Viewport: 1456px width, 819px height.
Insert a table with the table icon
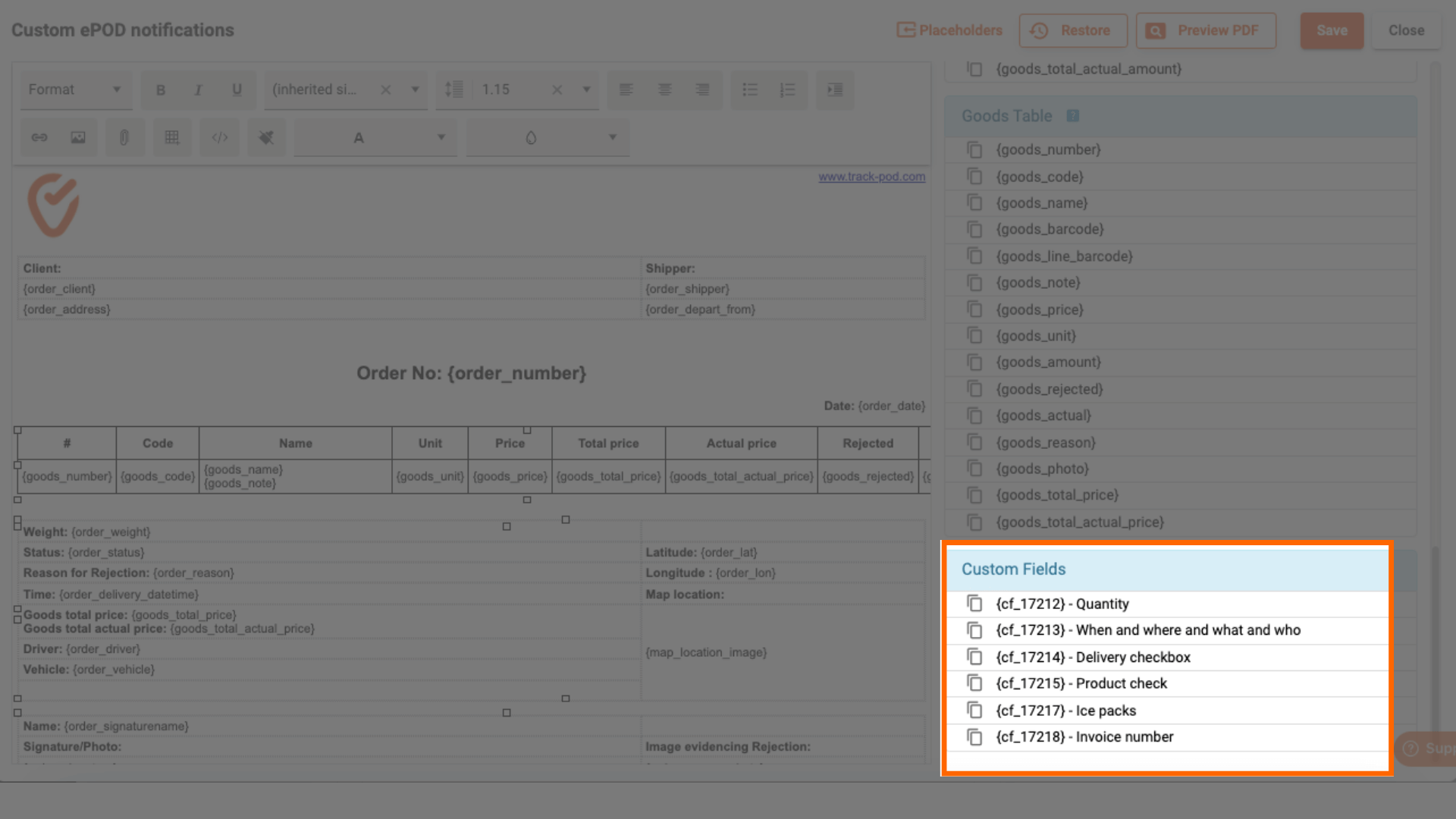point(172,137)
